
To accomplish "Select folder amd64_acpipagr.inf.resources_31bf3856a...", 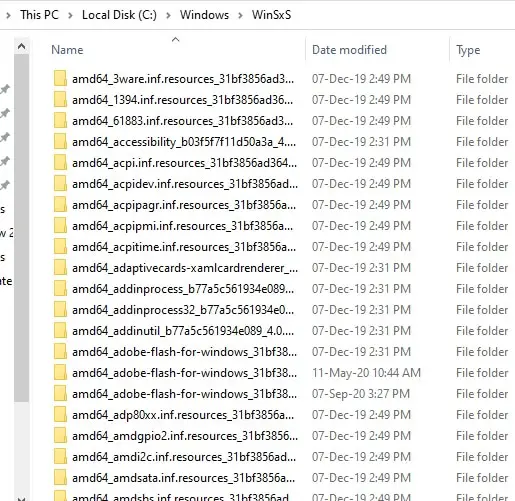I will click(x=184, y=205).
